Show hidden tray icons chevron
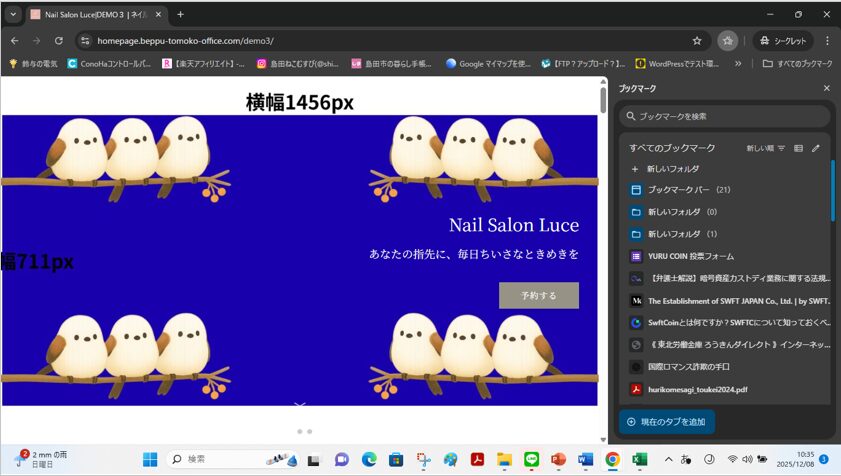Viewport: 841px width, 476px height. click(x=668, y=459)
